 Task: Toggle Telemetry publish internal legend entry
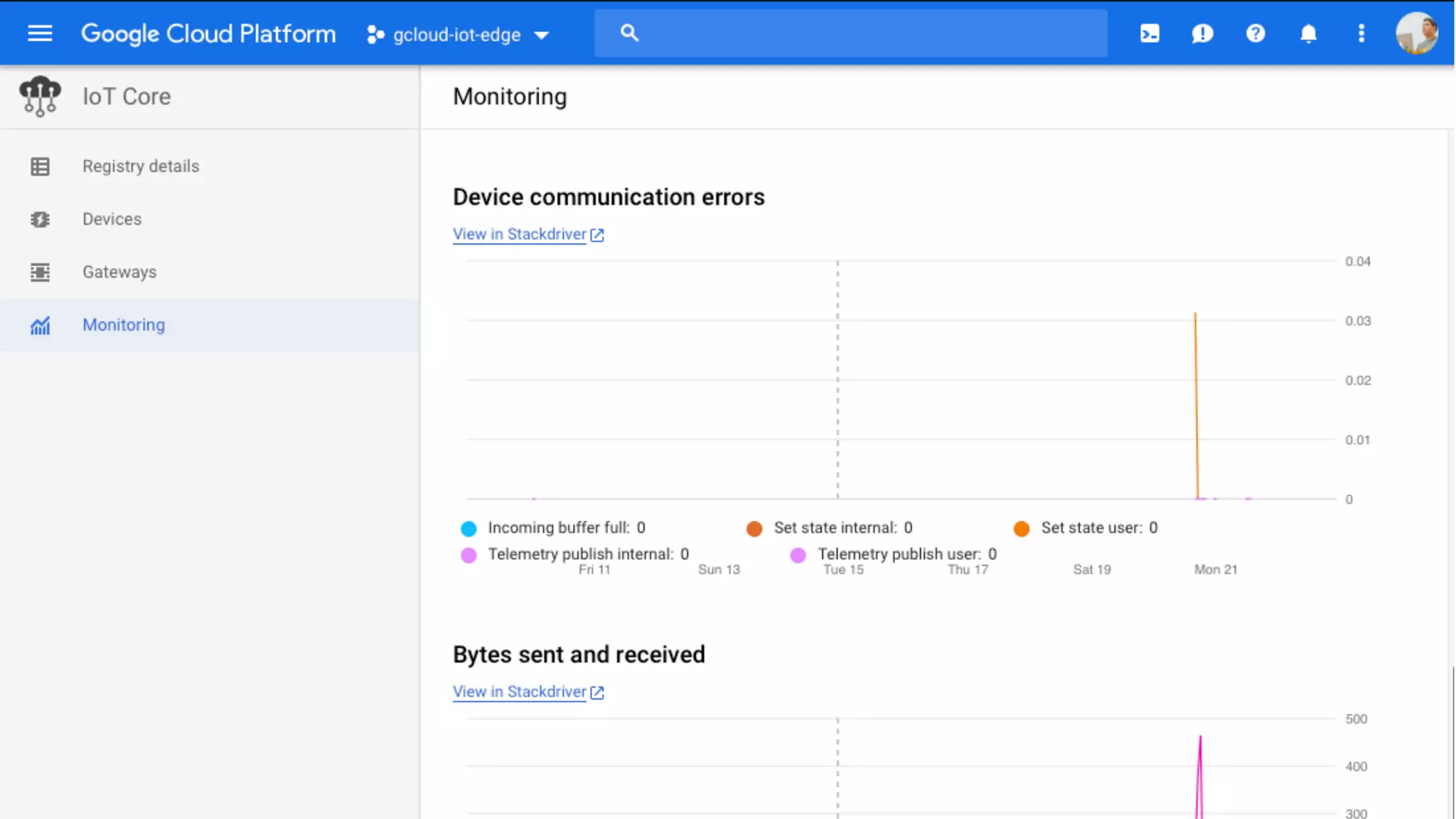(579, 554)
